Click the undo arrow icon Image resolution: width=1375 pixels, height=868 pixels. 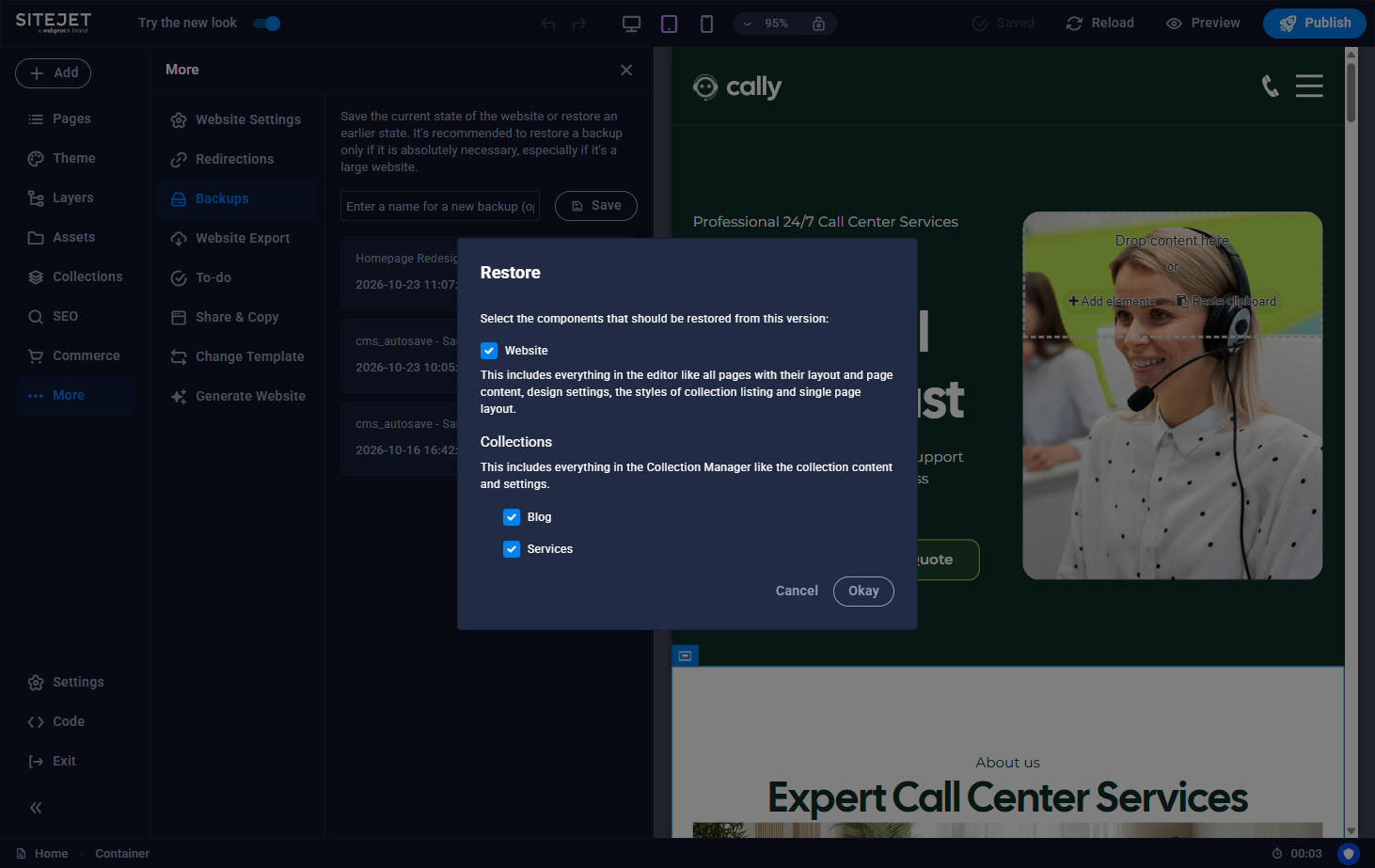coord(548,24)
